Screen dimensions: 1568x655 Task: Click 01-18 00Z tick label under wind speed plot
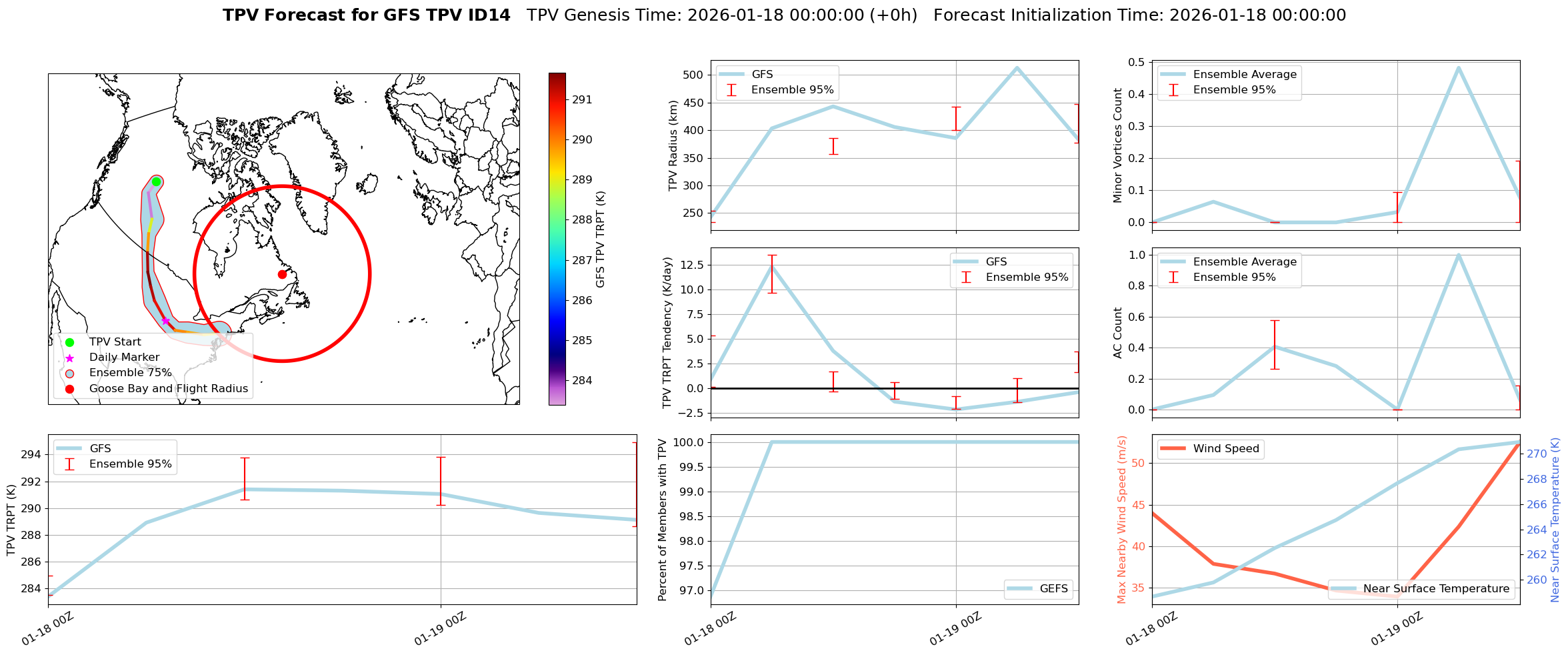1151,629
